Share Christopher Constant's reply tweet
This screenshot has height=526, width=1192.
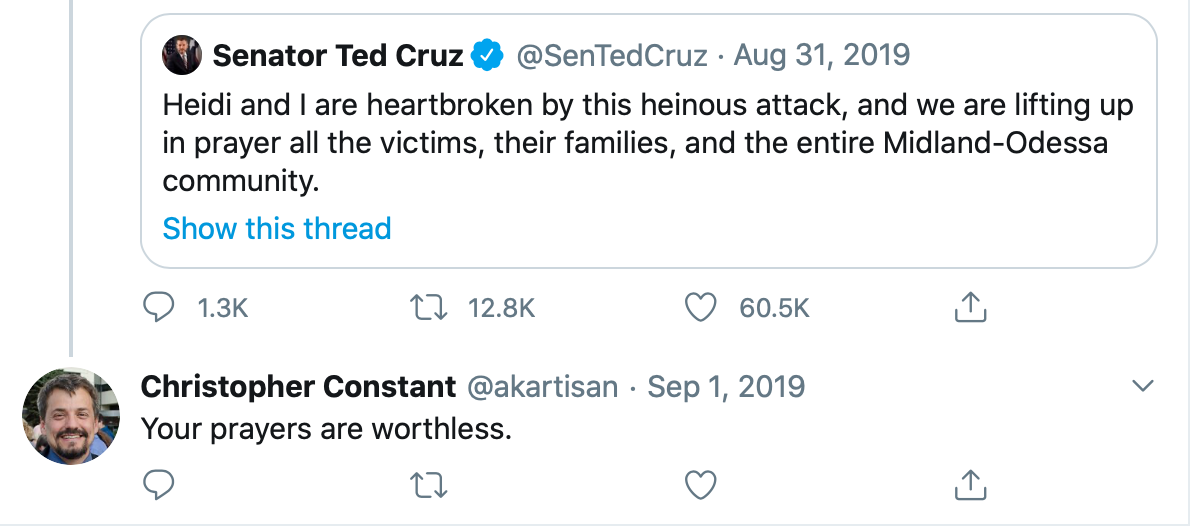pyautogui.click(x=970, y=485)
